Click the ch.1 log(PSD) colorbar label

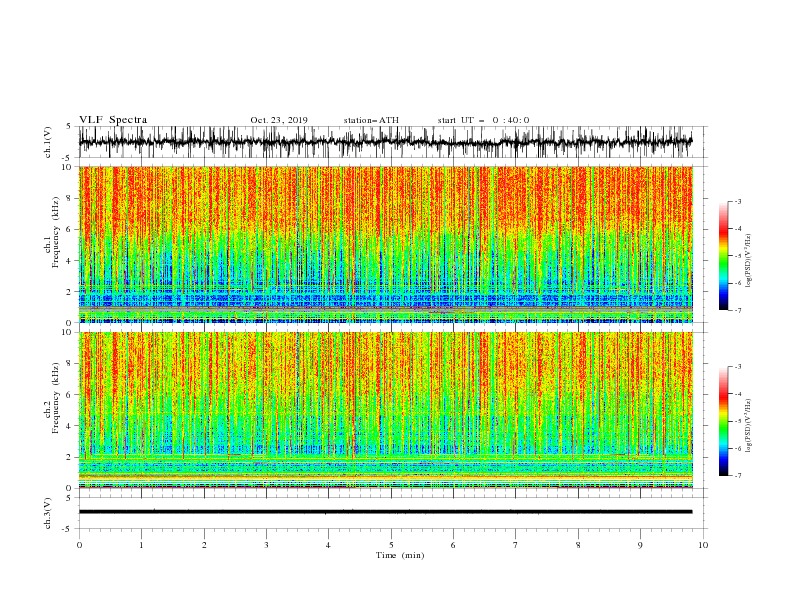click(749, 261)
